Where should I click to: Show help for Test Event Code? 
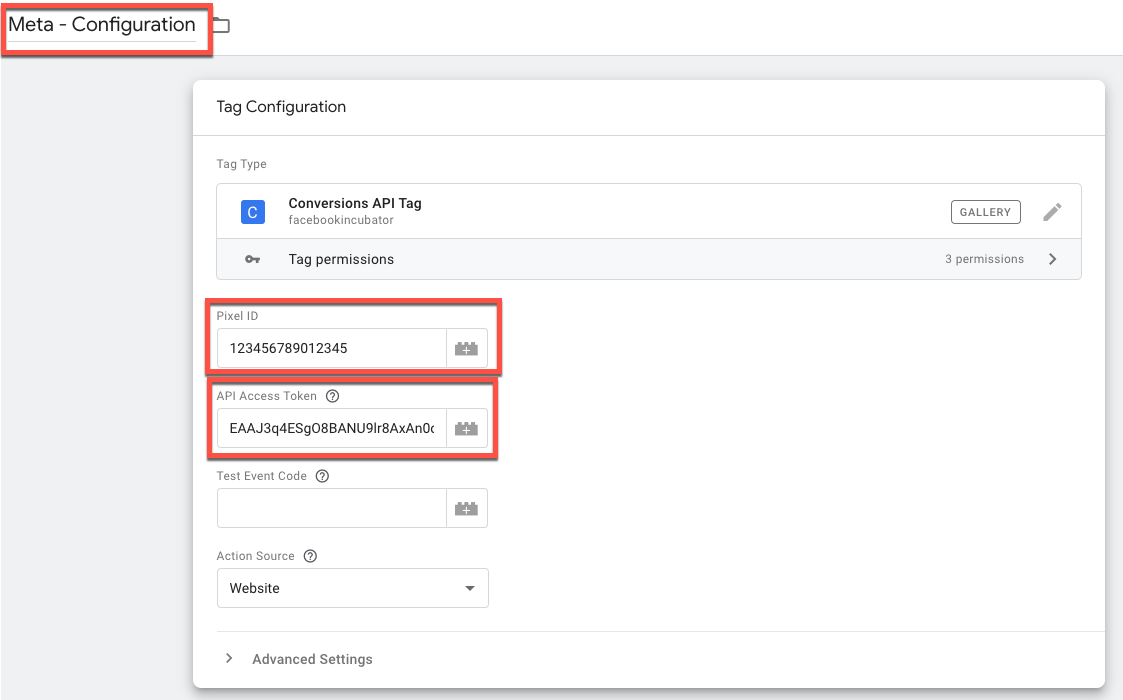[322, 476]
